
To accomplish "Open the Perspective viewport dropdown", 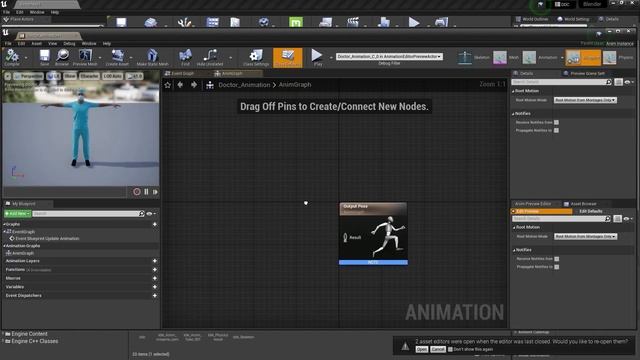I will point(28,76).
